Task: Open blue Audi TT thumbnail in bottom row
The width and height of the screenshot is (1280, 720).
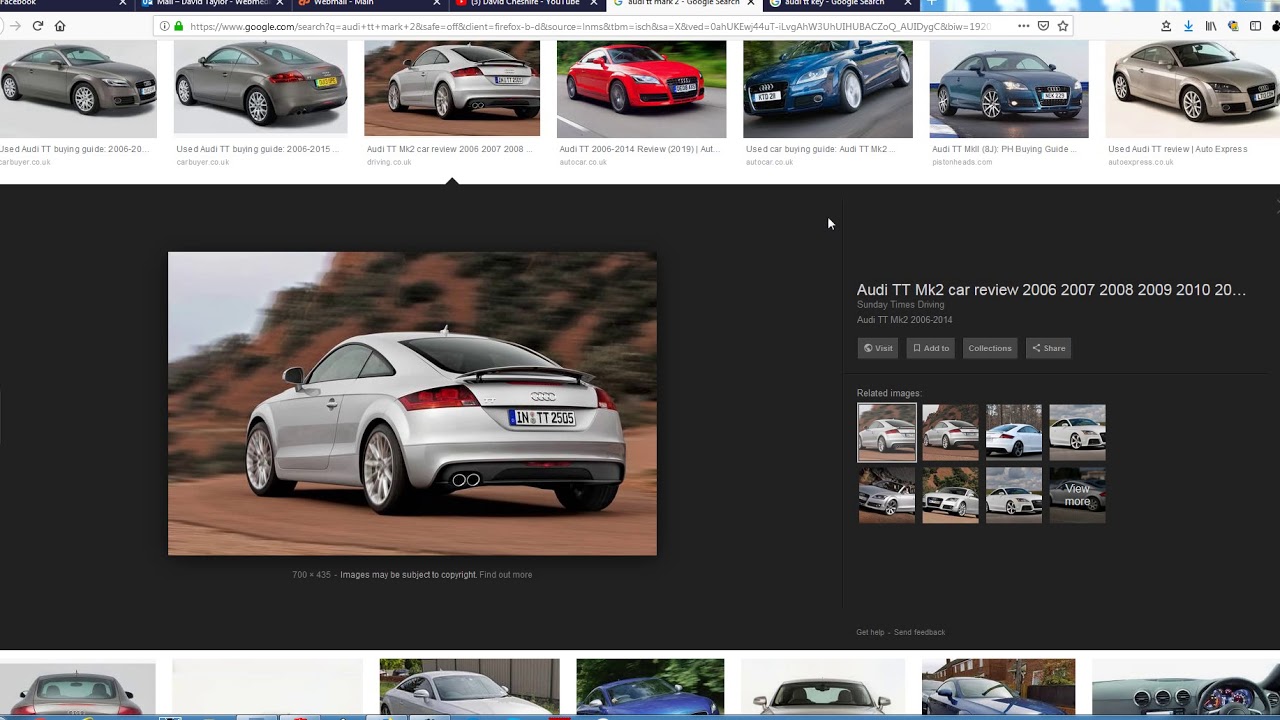Action: click(x=650, y=686)
